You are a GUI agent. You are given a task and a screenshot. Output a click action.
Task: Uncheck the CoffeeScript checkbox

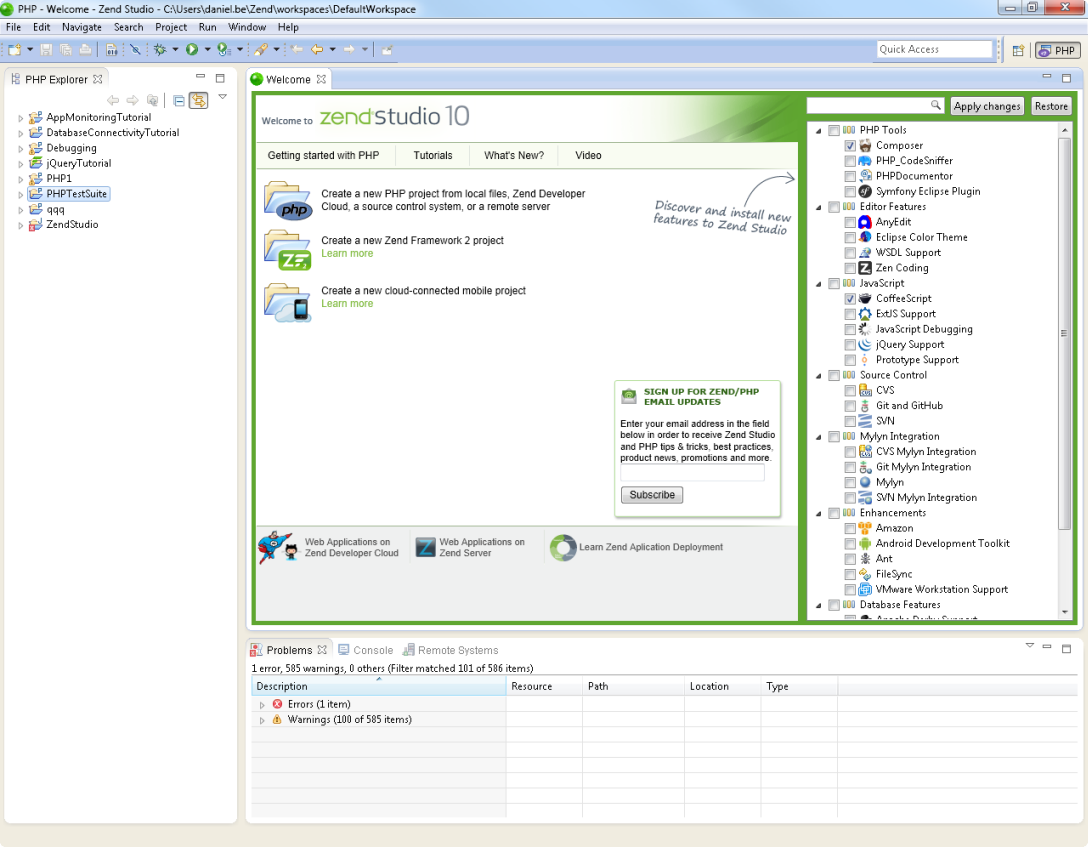coord(850,299)
